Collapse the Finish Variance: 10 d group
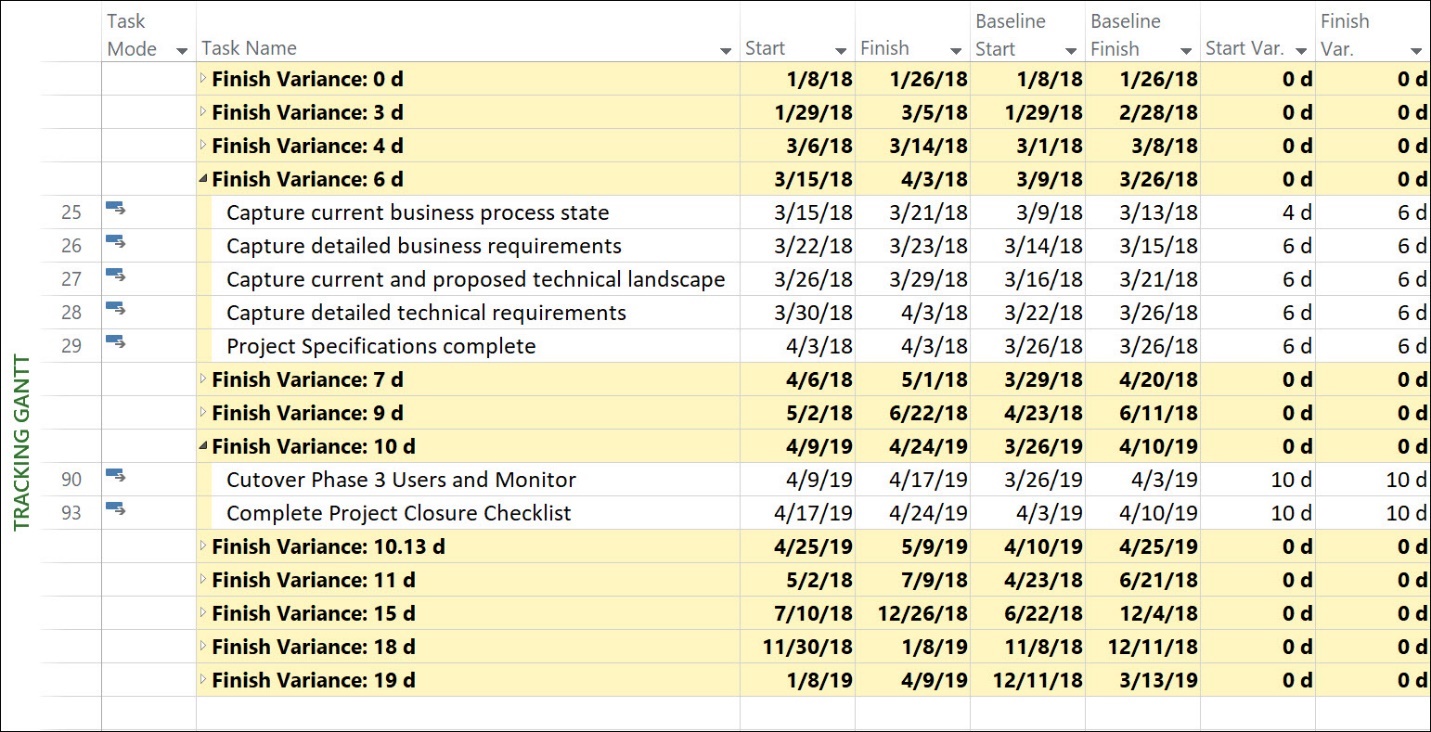Image resolution: width=1431 pixels, height=732 pixels. pos(204,446)
